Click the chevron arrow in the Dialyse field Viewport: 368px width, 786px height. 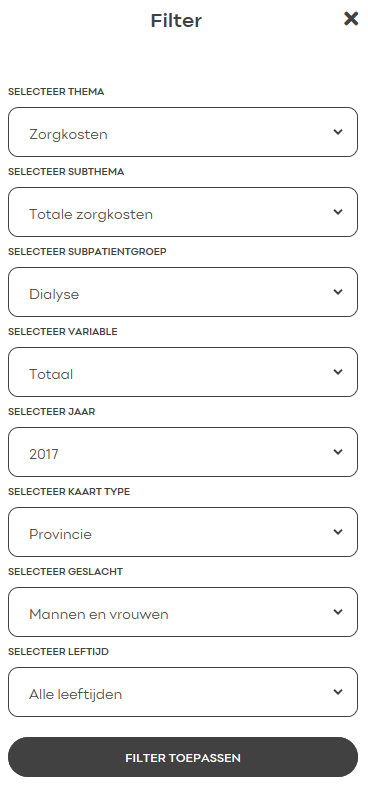(x=338, y=292)
